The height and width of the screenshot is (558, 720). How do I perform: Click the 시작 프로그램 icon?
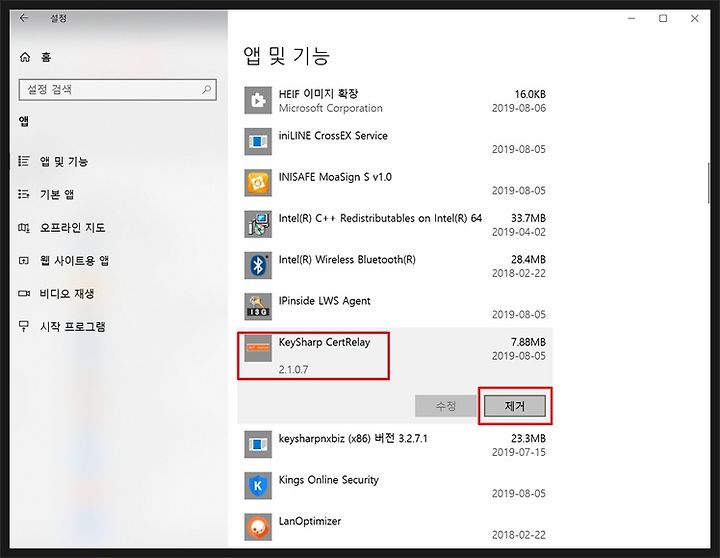click(x=24, y=327)
